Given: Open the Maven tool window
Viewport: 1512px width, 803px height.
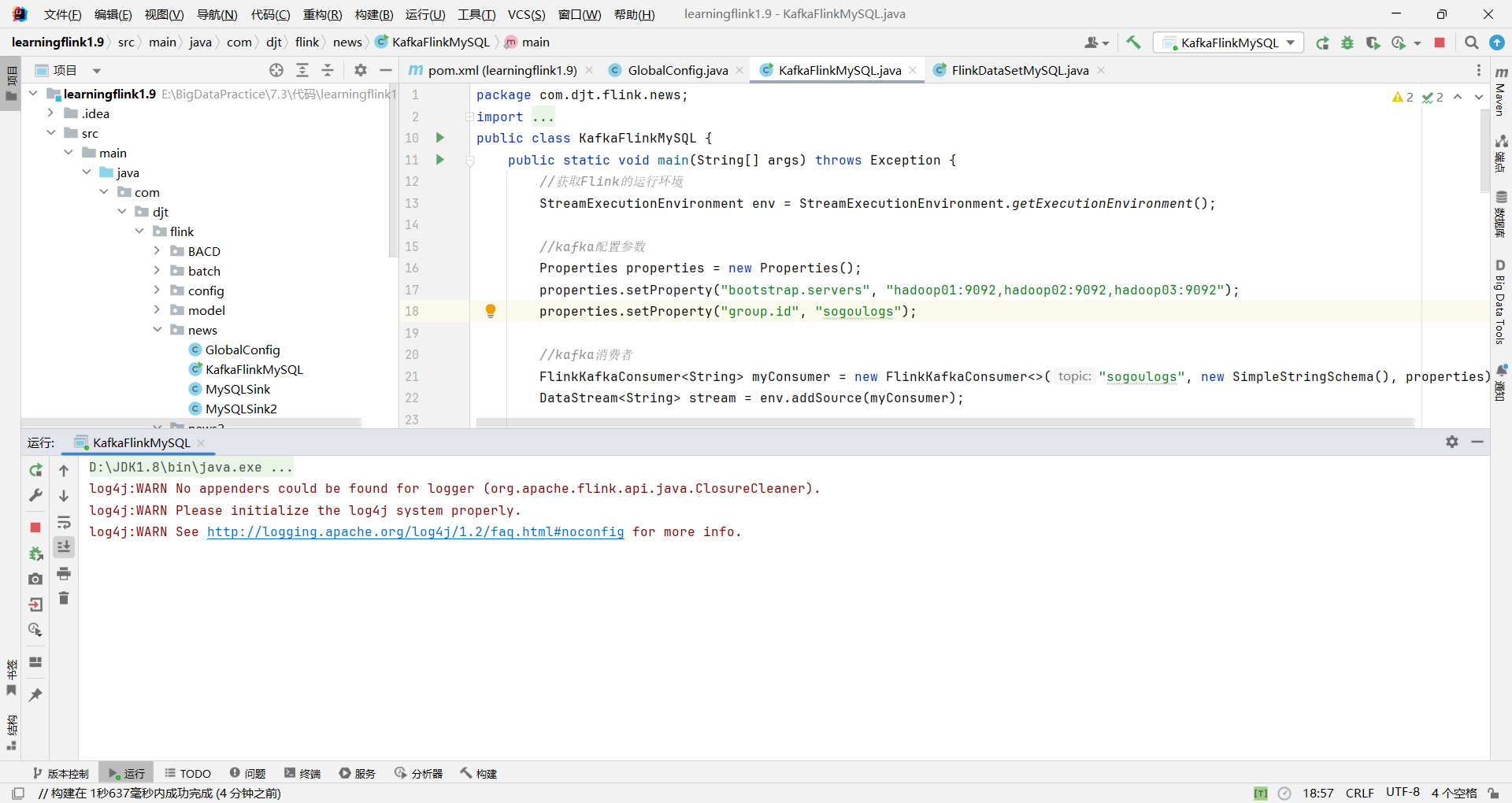Looking at the screenshot, I should pos(1501,91).
